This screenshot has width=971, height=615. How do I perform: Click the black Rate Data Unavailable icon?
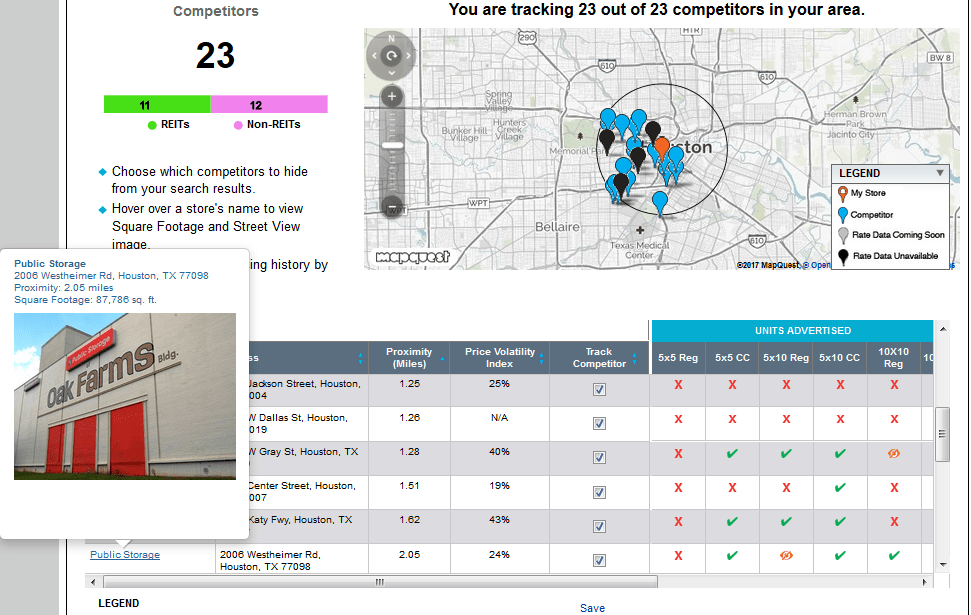[x=843, y=256]
